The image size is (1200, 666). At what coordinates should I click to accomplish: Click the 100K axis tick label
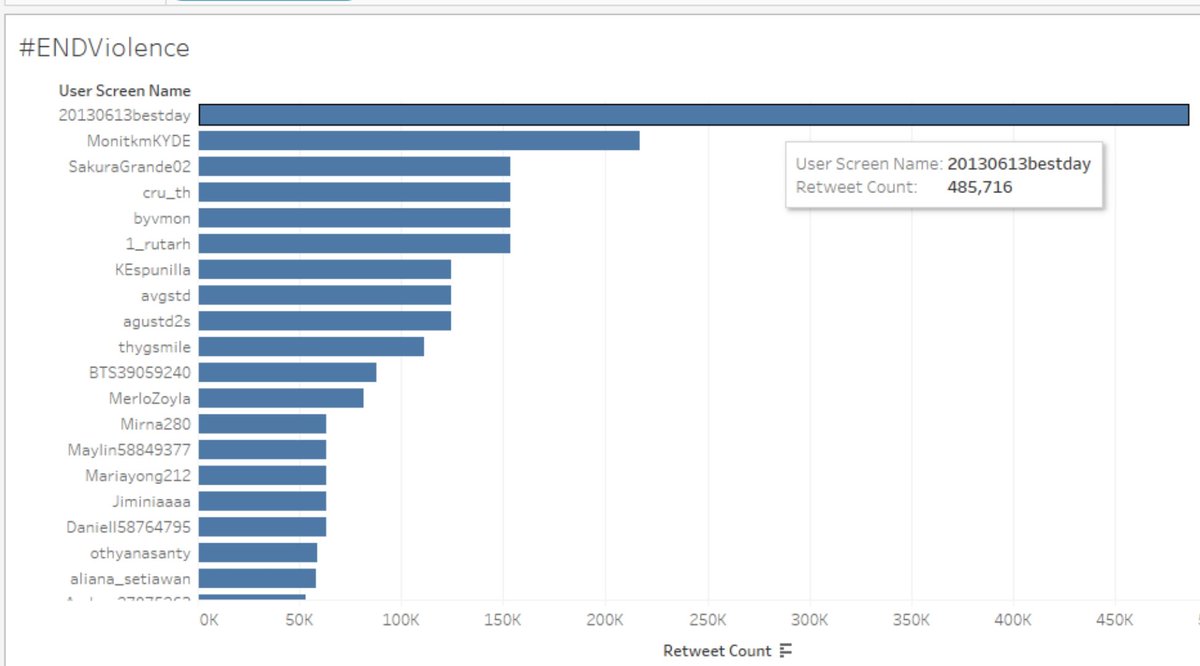click(401, 620)
